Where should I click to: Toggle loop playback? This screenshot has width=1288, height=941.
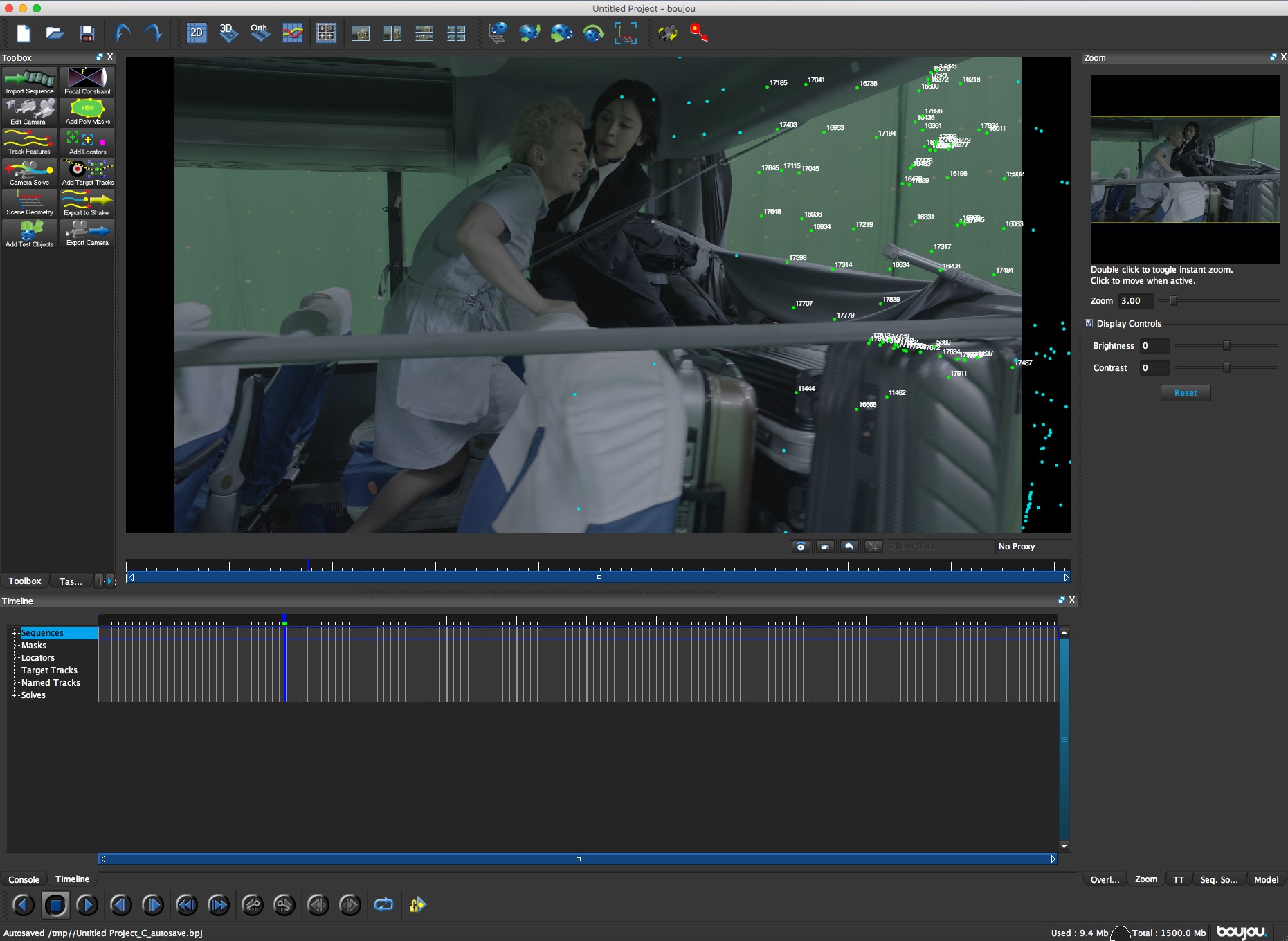tap(383, 904)
